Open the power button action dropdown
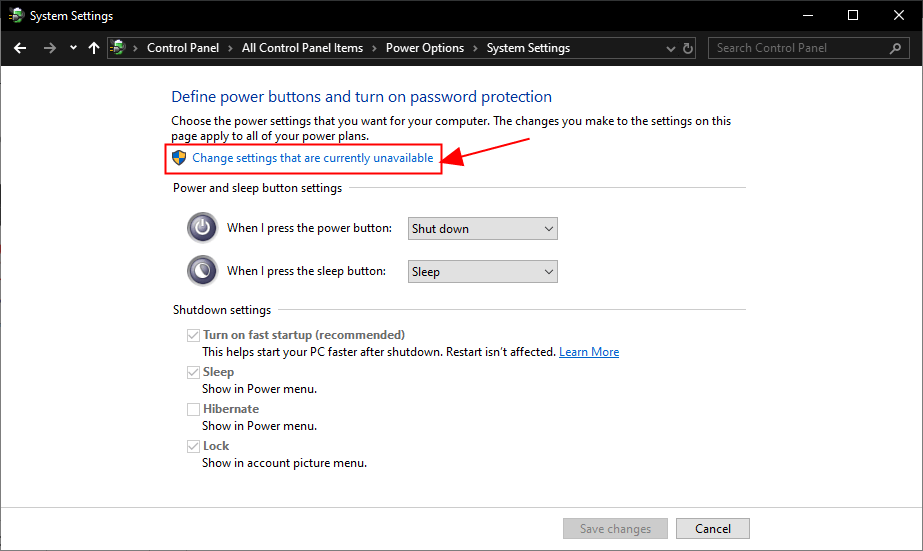Screen dimensions: 923x551 pyautogui.click(x=483, y=229)
